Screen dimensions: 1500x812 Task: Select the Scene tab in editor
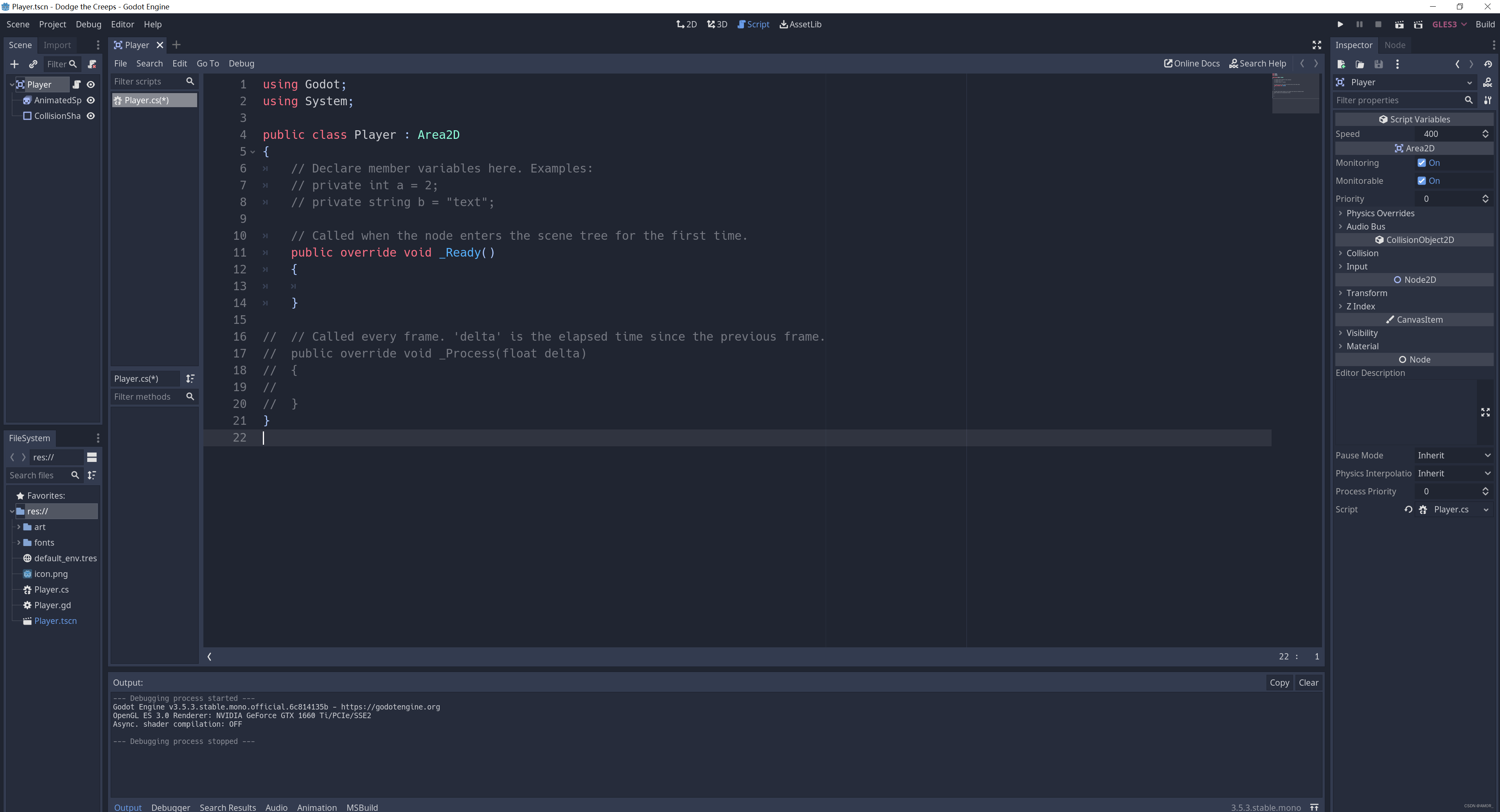tap(19, 44)
